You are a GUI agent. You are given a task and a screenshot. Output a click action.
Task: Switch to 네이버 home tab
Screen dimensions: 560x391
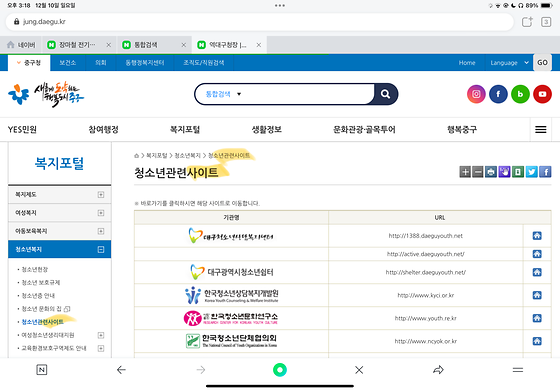(21, 45)
